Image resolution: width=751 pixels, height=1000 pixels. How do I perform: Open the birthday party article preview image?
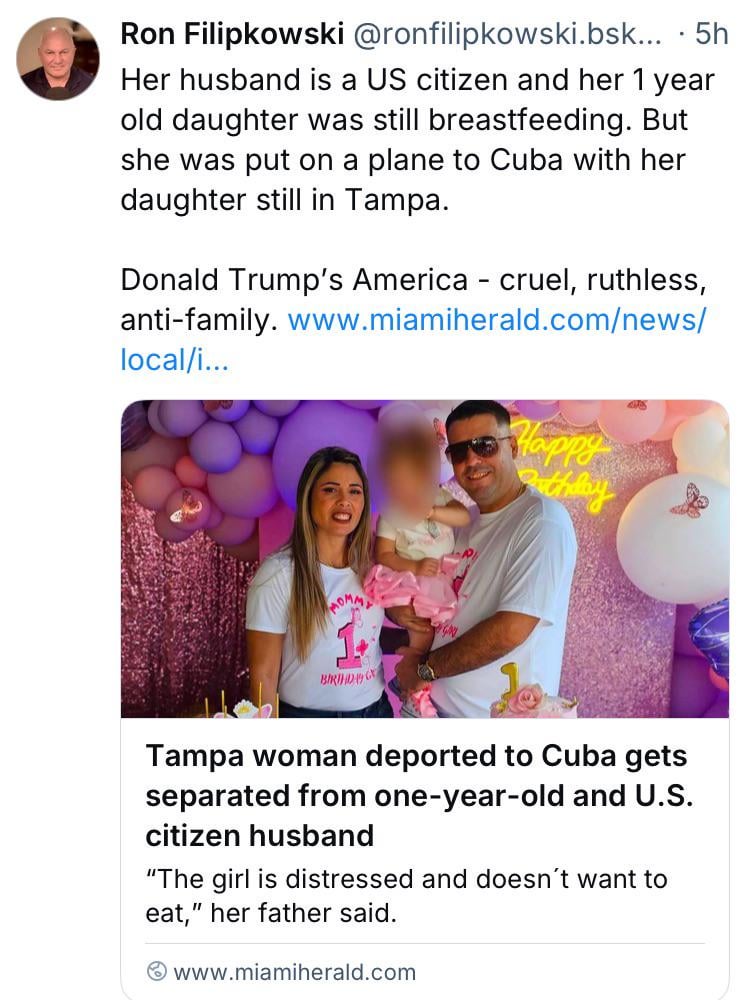(425, 558)
